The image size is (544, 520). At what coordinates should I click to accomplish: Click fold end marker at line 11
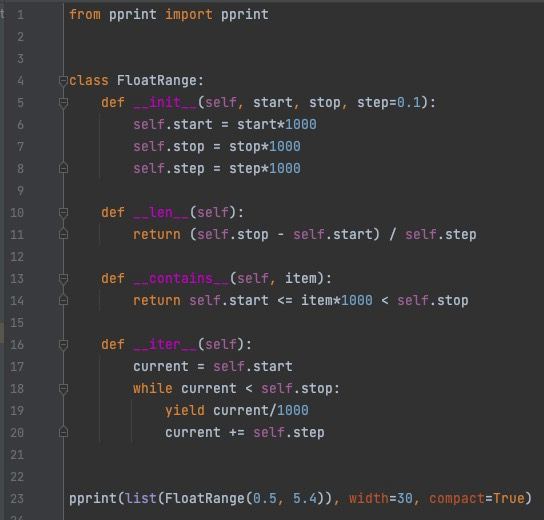63,234
